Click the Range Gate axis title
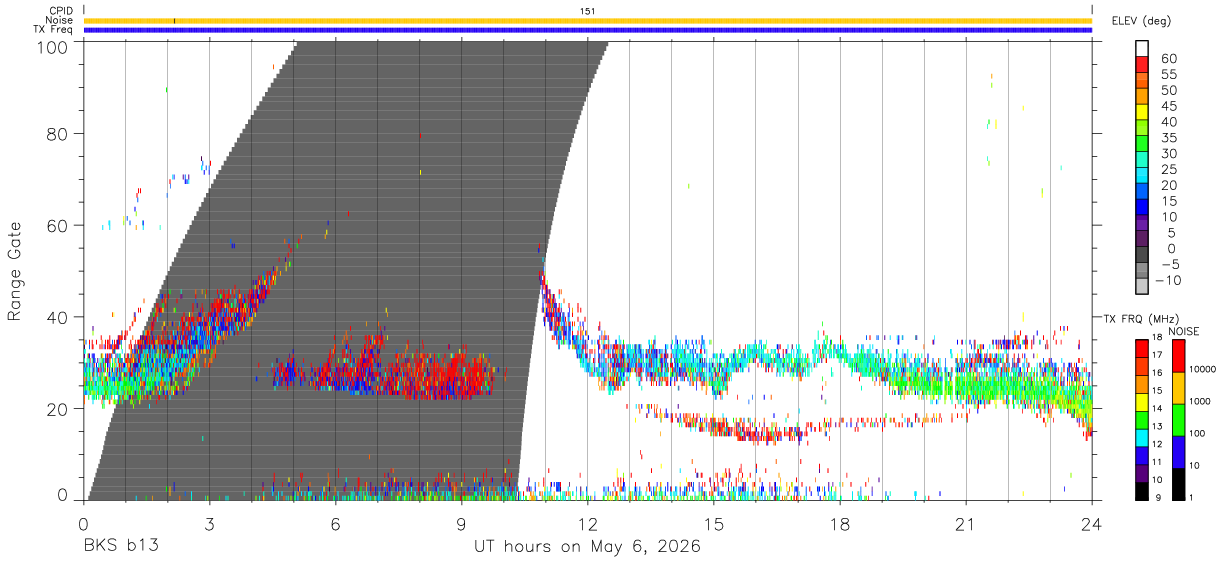Viewport: 1228px width, 567px height. (x=15, y=271)
